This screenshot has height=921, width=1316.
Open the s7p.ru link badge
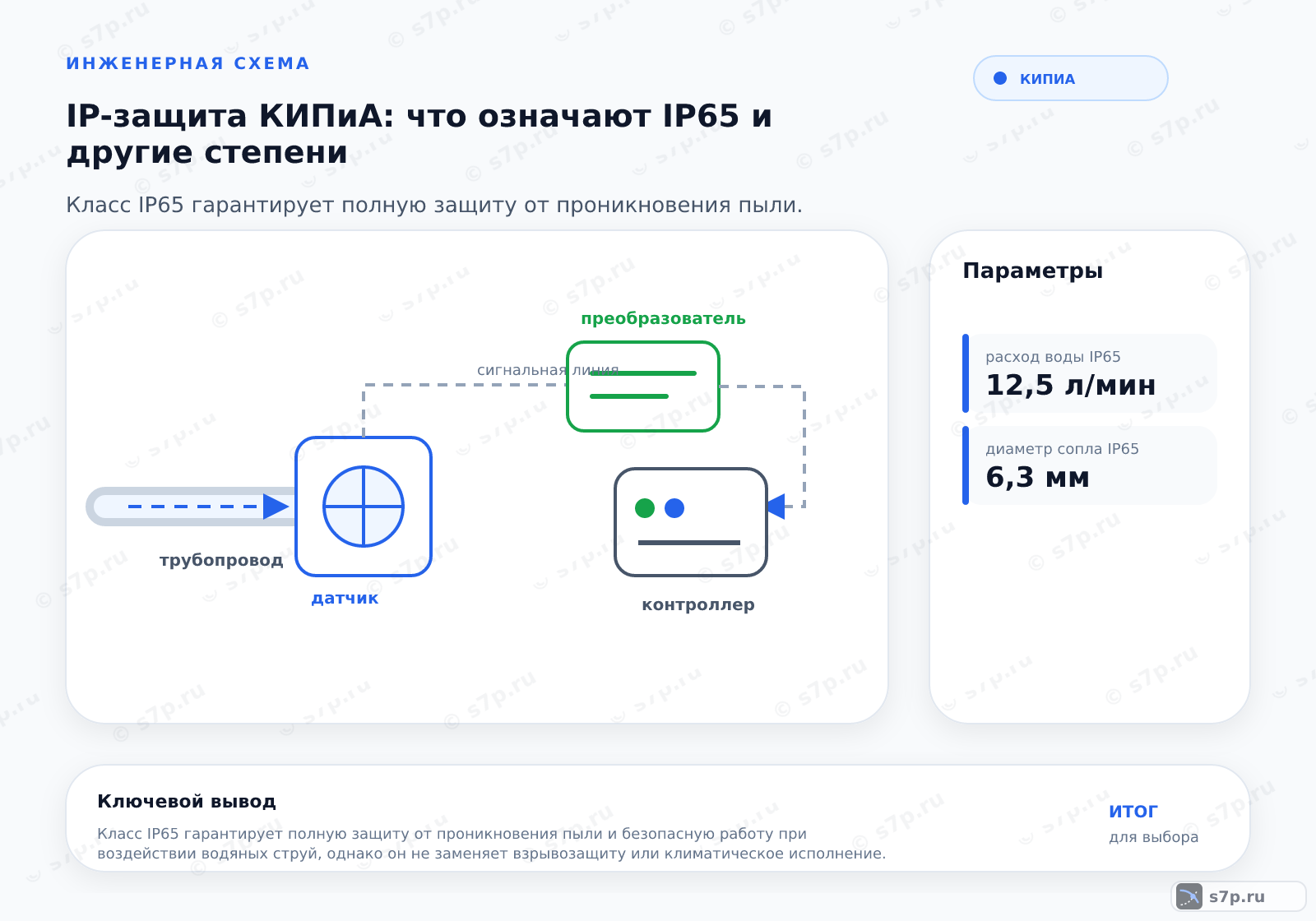click(x=1239, y=896)
